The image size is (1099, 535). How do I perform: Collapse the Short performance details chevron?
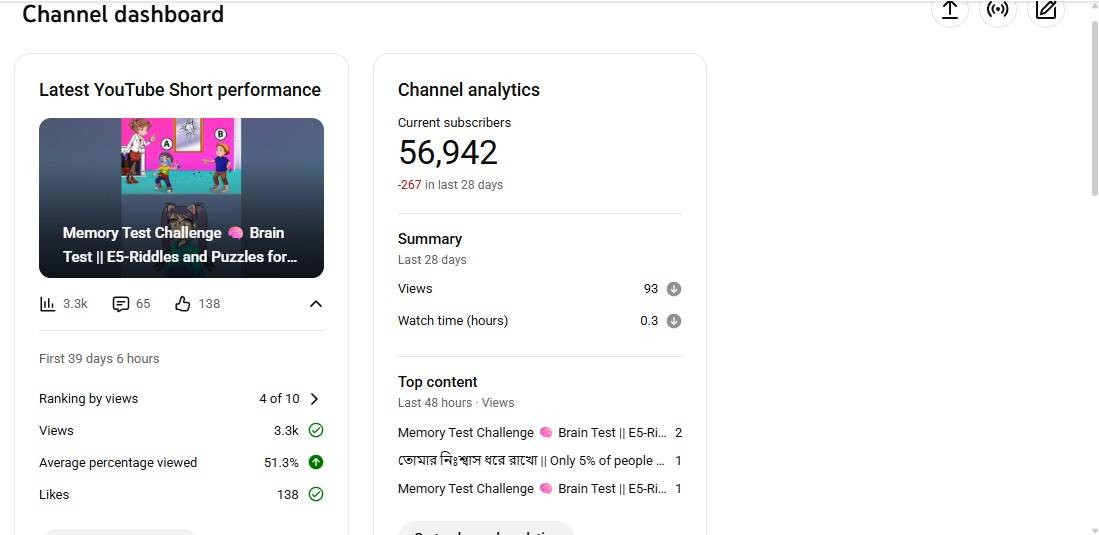coord(315,304)
